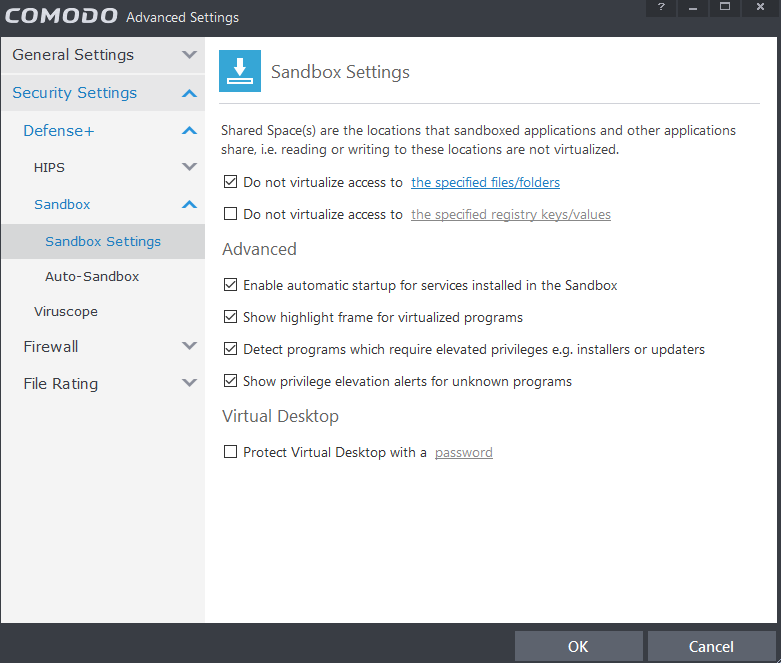Uncheck do not virtualize files/folders checkbox

231,183
